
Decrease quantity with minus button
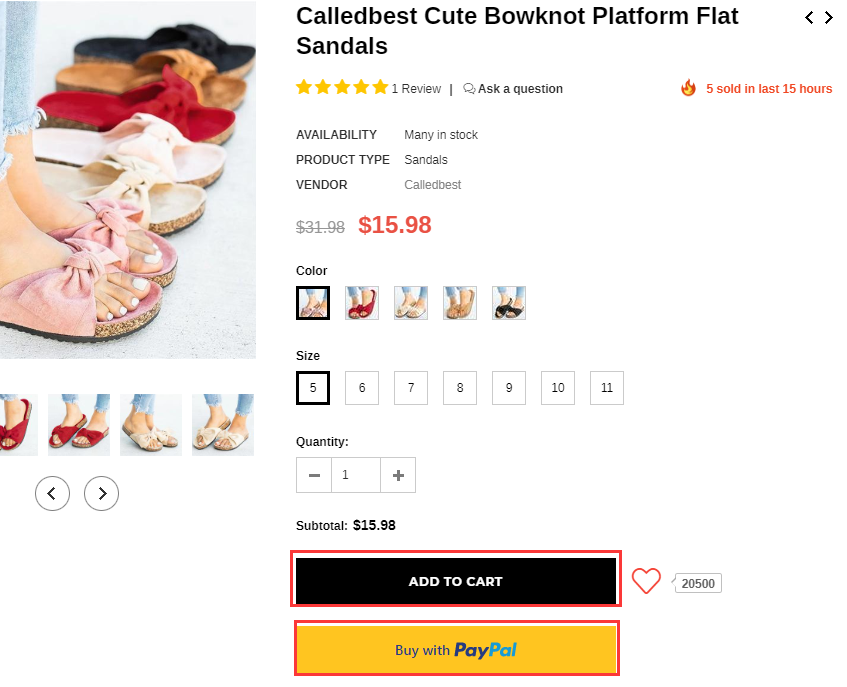(x=314, y=475)
